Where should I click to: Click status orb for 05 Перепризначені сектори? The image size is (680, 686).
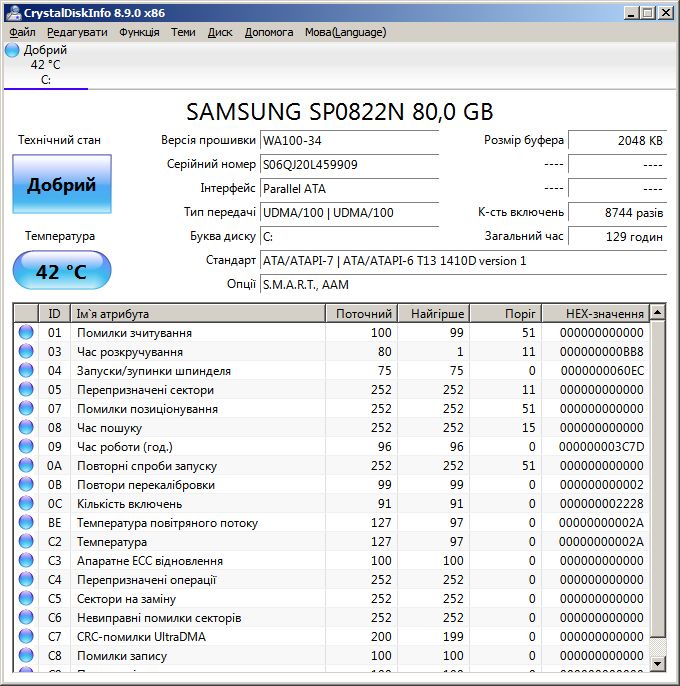26,389
